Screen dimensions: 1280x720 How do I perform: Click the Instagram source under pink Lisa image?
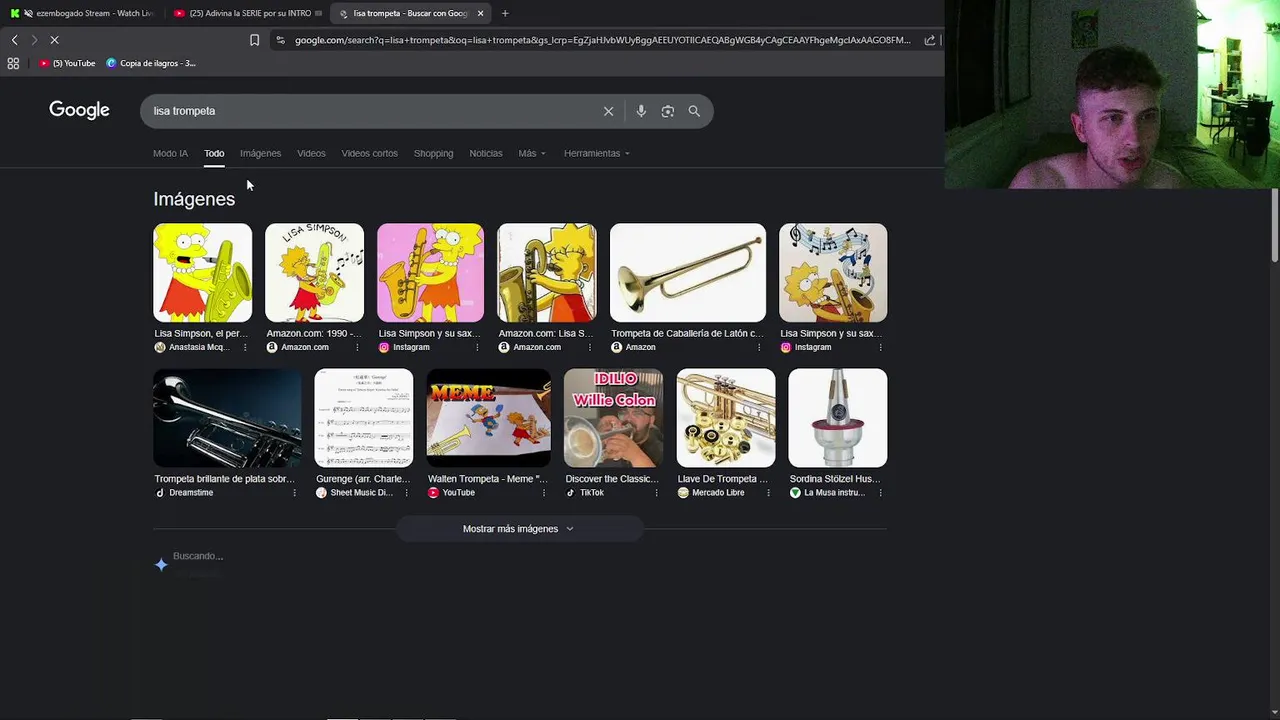click(404, 347)
